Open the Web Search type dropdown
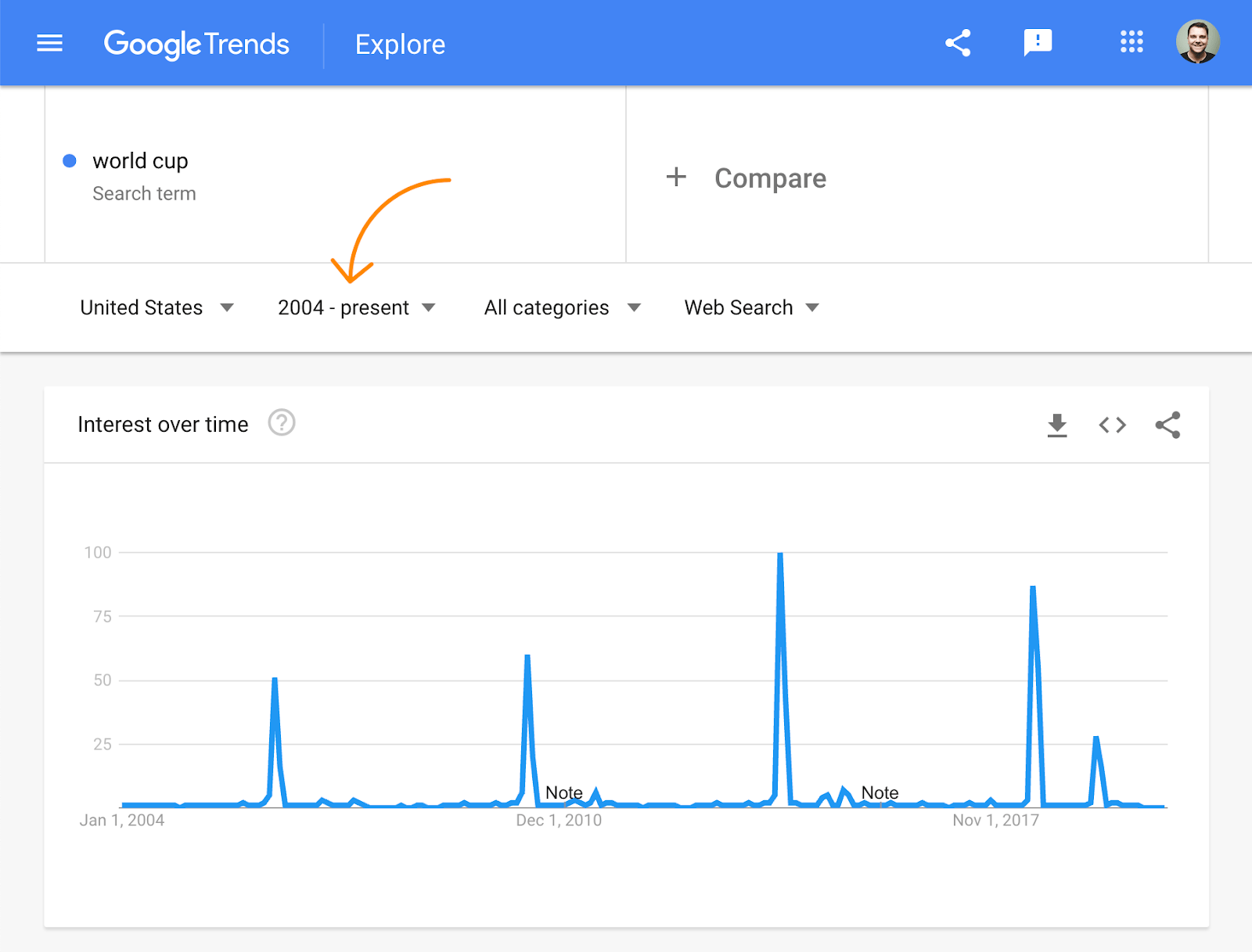The image size is (1252, 952). point(751,307)
